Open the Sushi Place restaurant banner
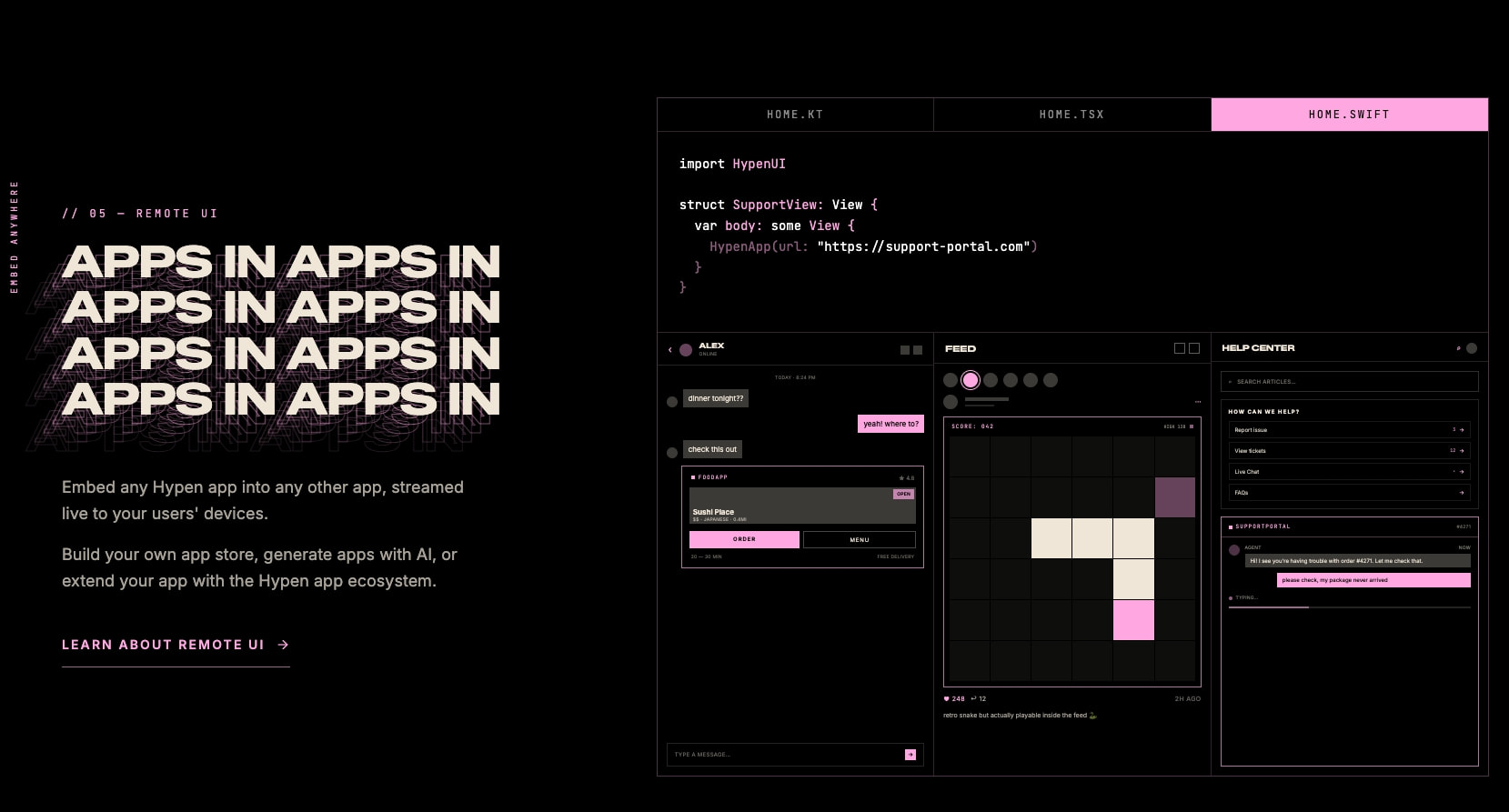1509x812 pixels. [x=802, y=505]
